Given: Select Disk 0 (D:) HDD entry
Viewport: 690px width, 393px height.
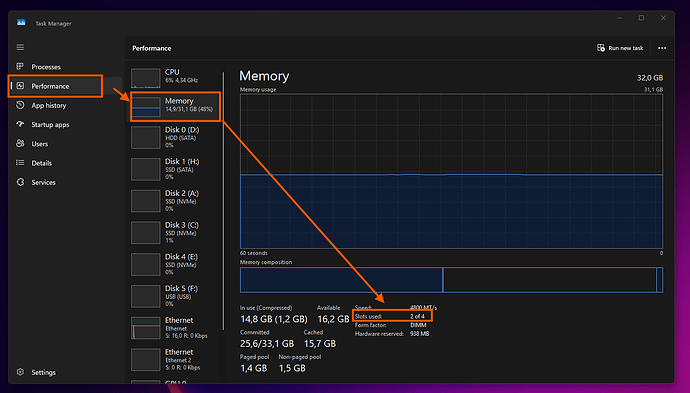Looking at the screenshot, I should coord(175,137).
